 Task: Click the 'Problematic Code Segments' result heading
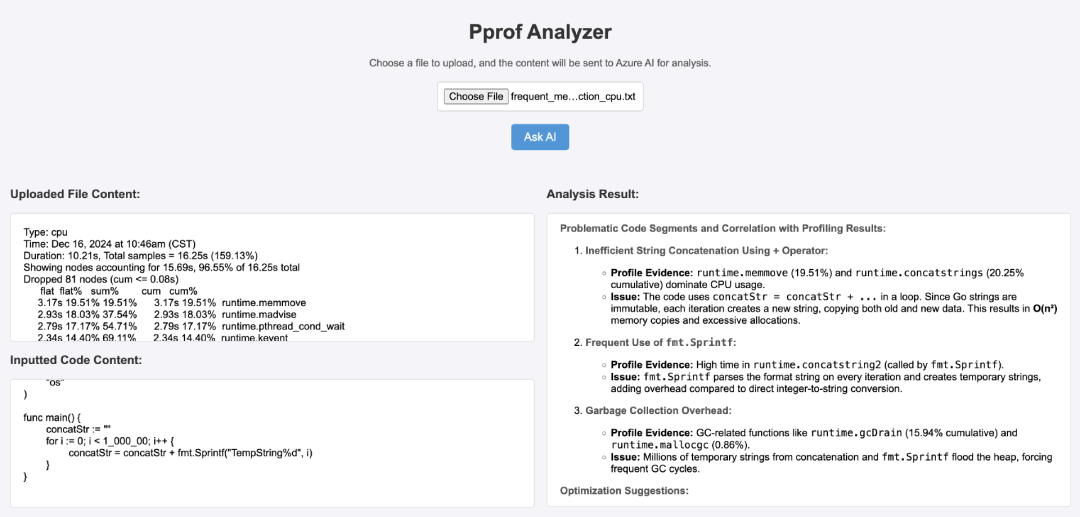(723, 228)
